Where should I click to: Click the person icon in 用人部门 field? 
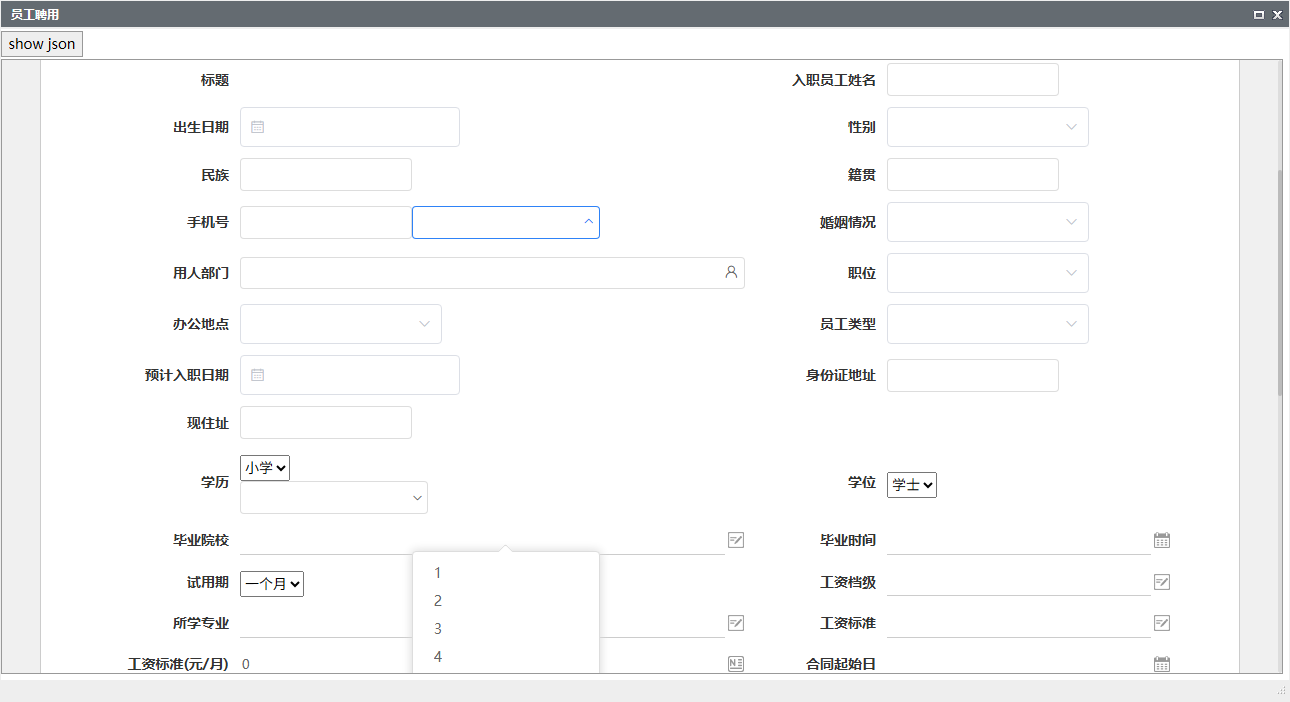point(731,272)
